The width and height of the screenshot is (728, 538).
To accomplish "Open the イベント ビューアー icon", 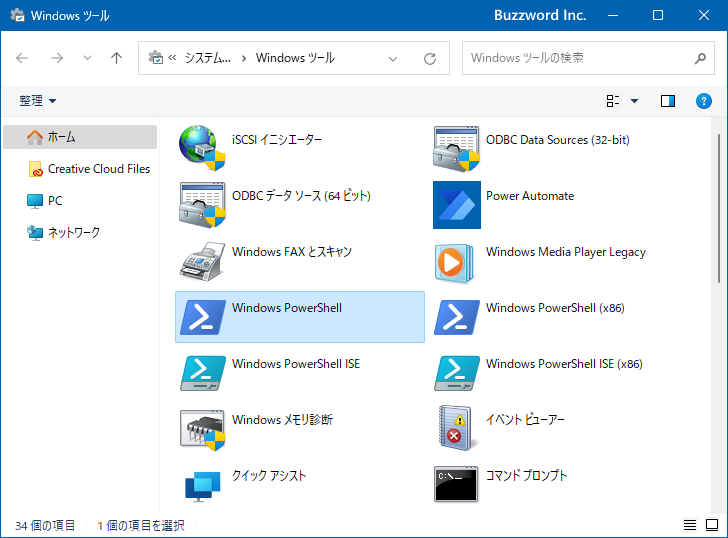I will pyautogui.click(x=456, y=428).
